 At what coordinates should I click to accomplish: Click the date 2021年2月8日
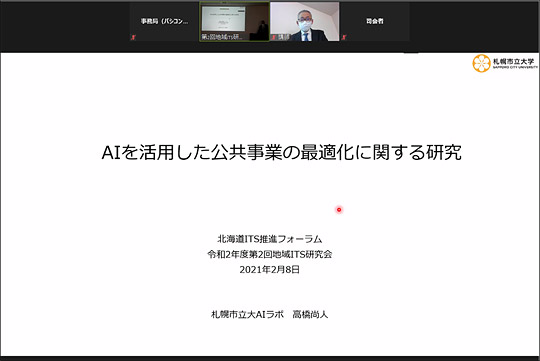click(x=270, y=269)
